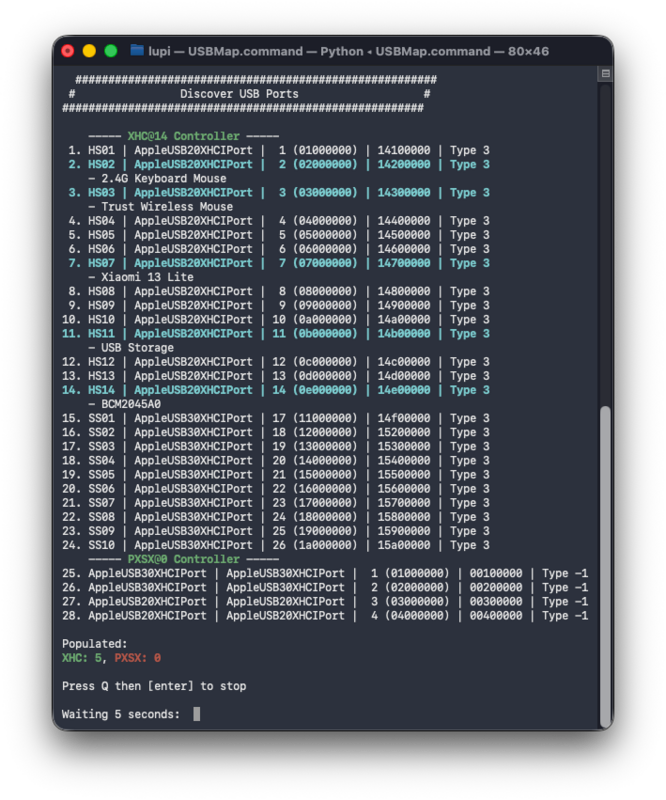Click the SS08 port row
The height and width of the screenshot is (800, 666).
tap(276, 517)
